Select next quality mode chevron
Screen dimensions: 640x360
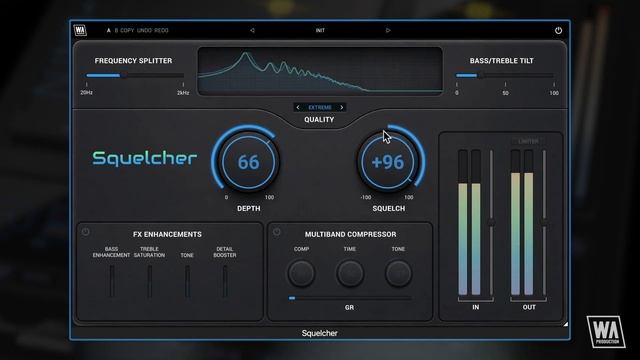coord(342,107)
